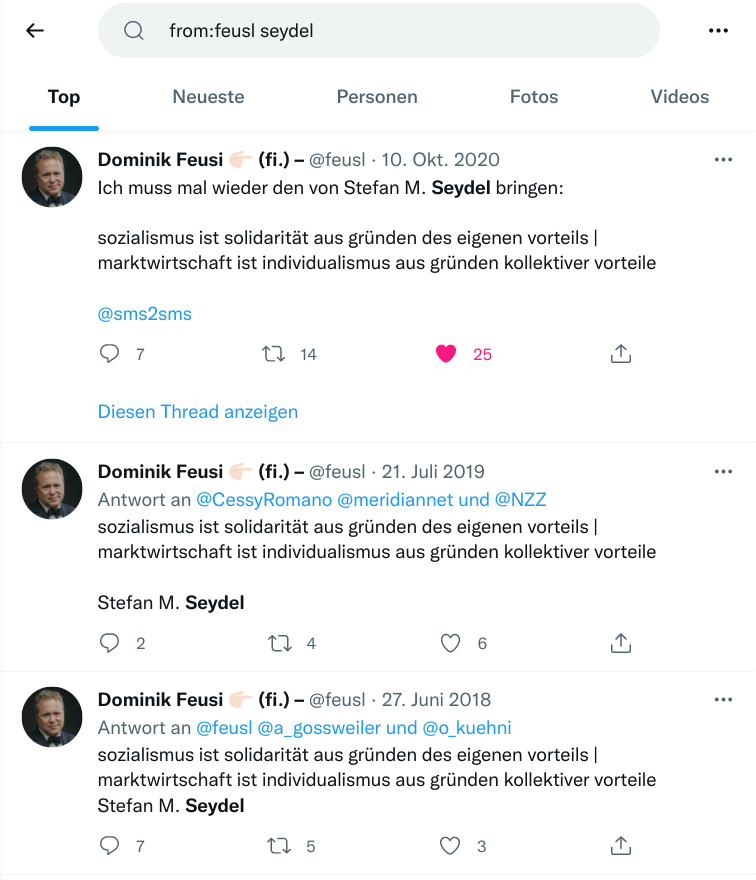
Task: Share the 10. Okt. 2020 tweet
Action: (x=620, y=354)
